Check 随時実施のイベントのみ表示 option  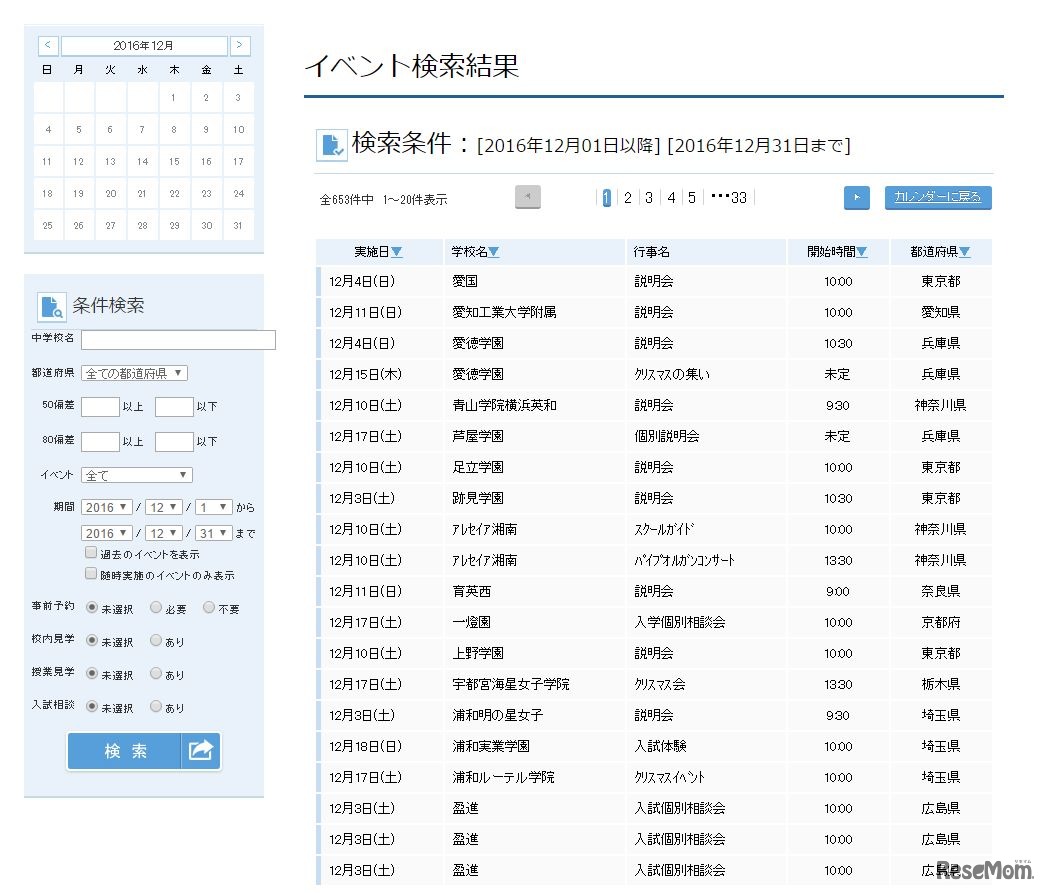click(91, 575)
